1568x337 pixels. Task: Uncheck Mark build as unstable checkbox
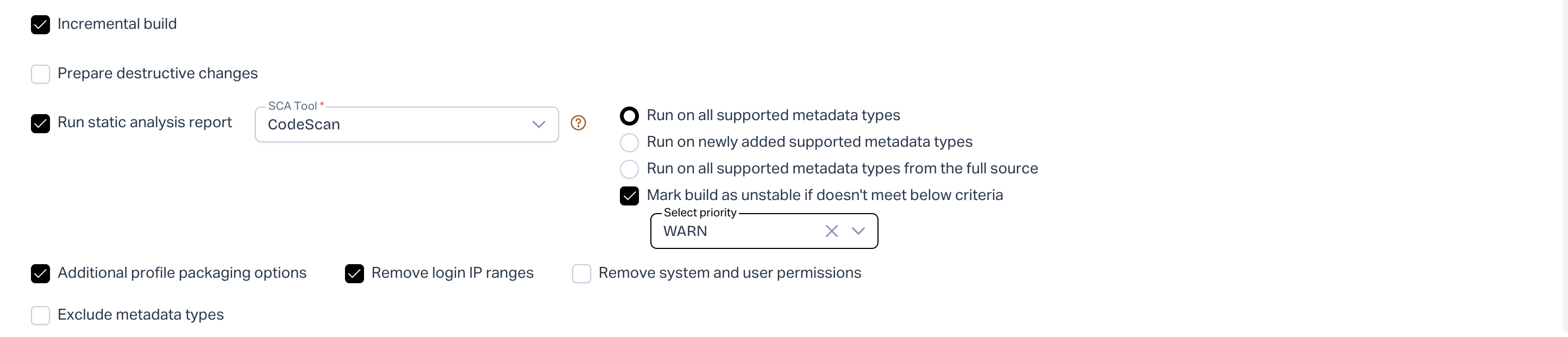(629, 196)
